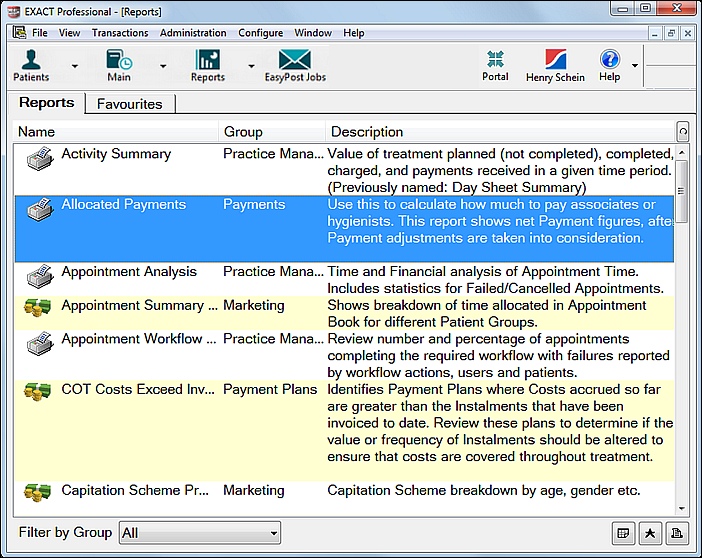Viewport: 702px width, 558px height.
Task: Open EasyPost Jobs envelope icon
Action: tap(295, 65)
